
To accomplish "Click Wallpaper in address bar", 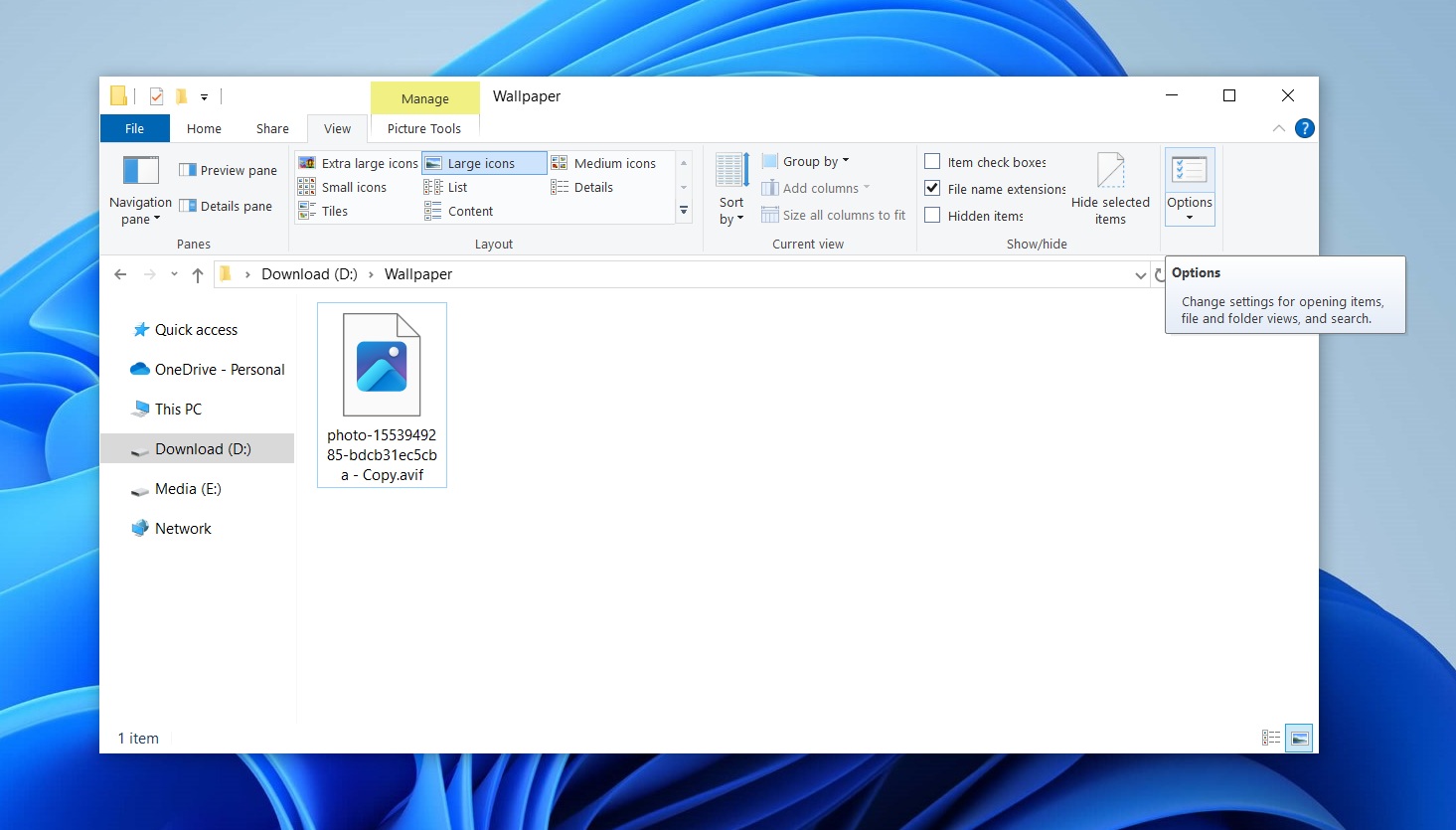I will point(418,274).
